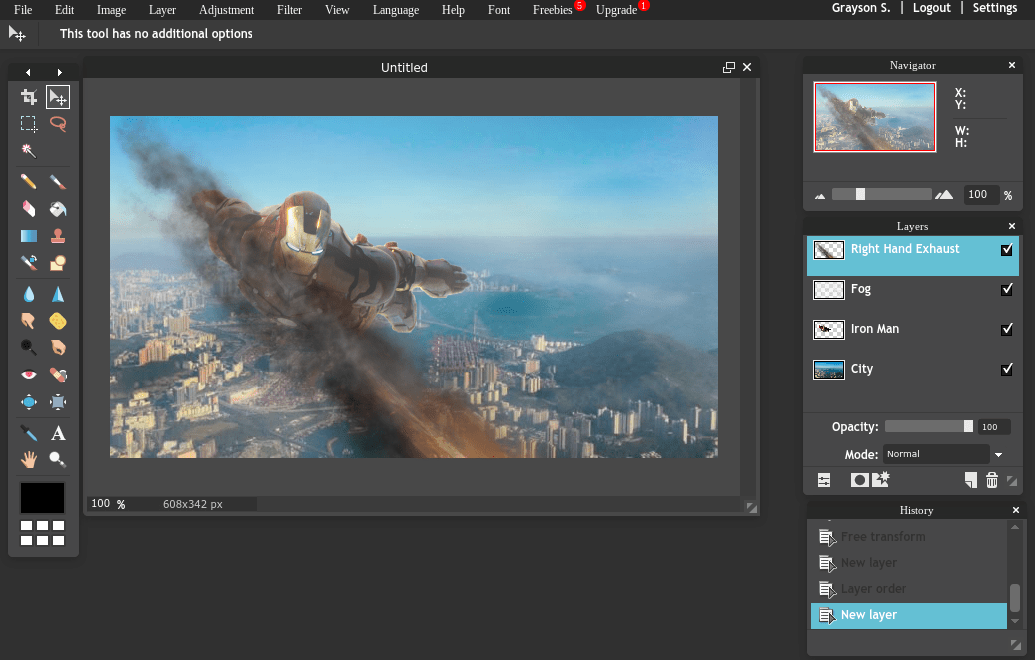
Task: Hide the Right Hand Exhaust layer
Action: coord(1007,249)
